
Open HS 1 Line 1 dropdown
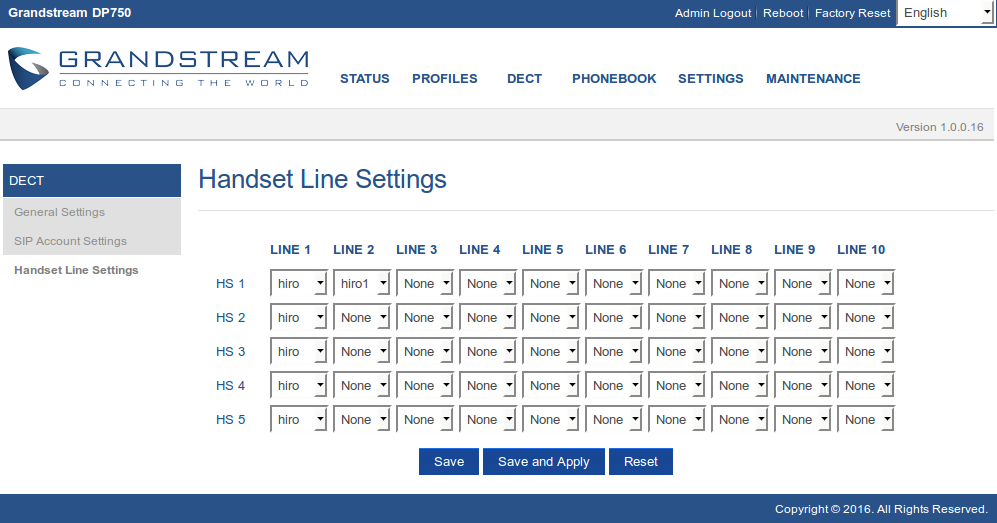pyautogui.click(x=299, y=284)
